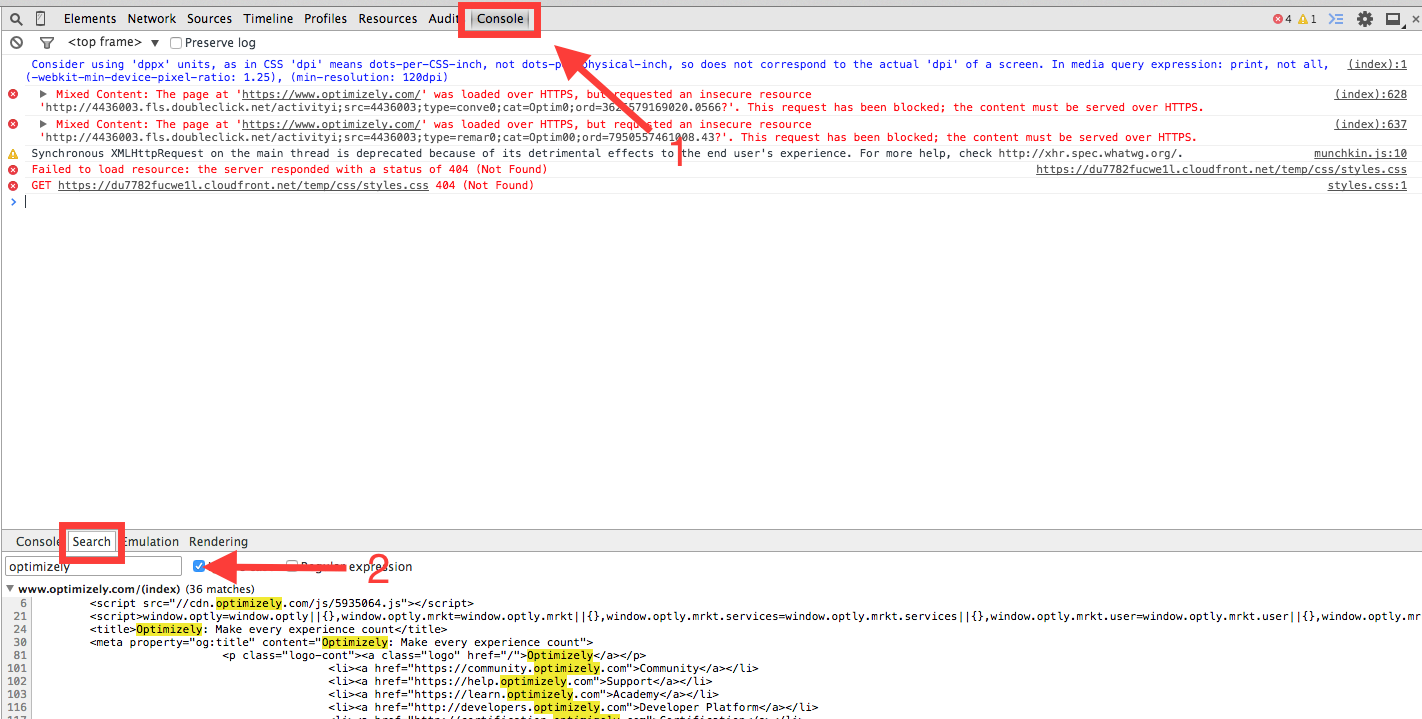Click the console filter funnel icon
Image resolution: width=1422 pixels, height=719 pixels.
click(46, 43)
